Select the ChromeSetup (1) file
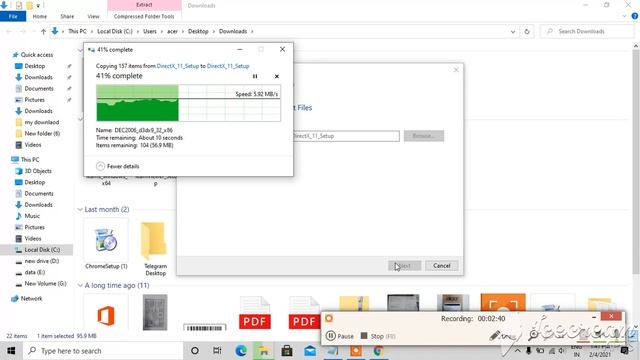The image size is (640, 360). point(106,245)
